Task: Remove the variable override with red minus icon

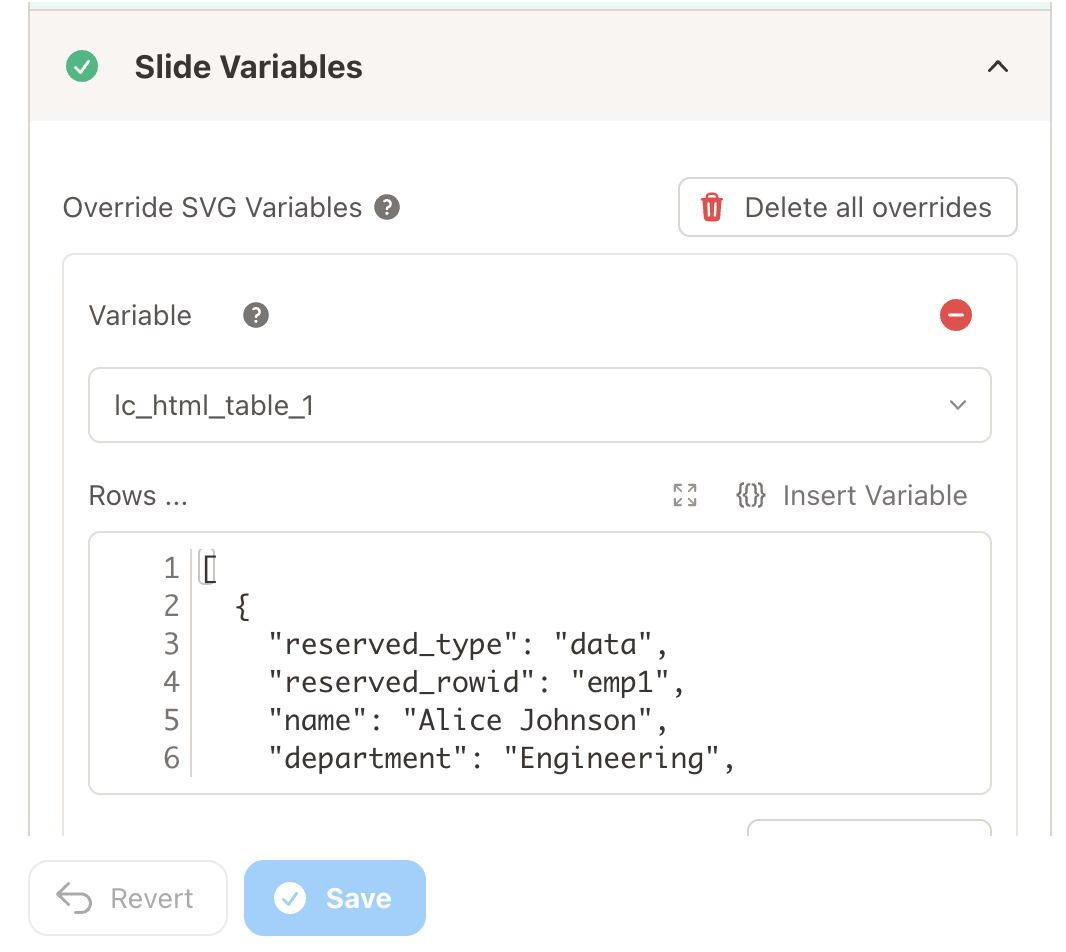Action: point(956,316)
